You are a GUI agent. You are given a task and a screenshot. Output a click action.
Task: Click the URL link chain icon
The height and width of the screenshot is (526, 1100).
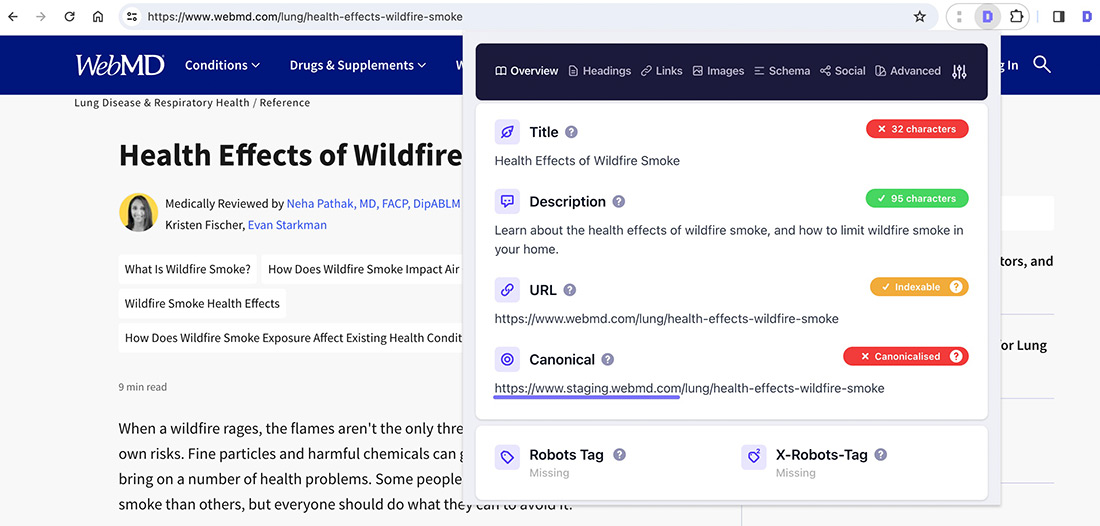click(x=507, y=290)
